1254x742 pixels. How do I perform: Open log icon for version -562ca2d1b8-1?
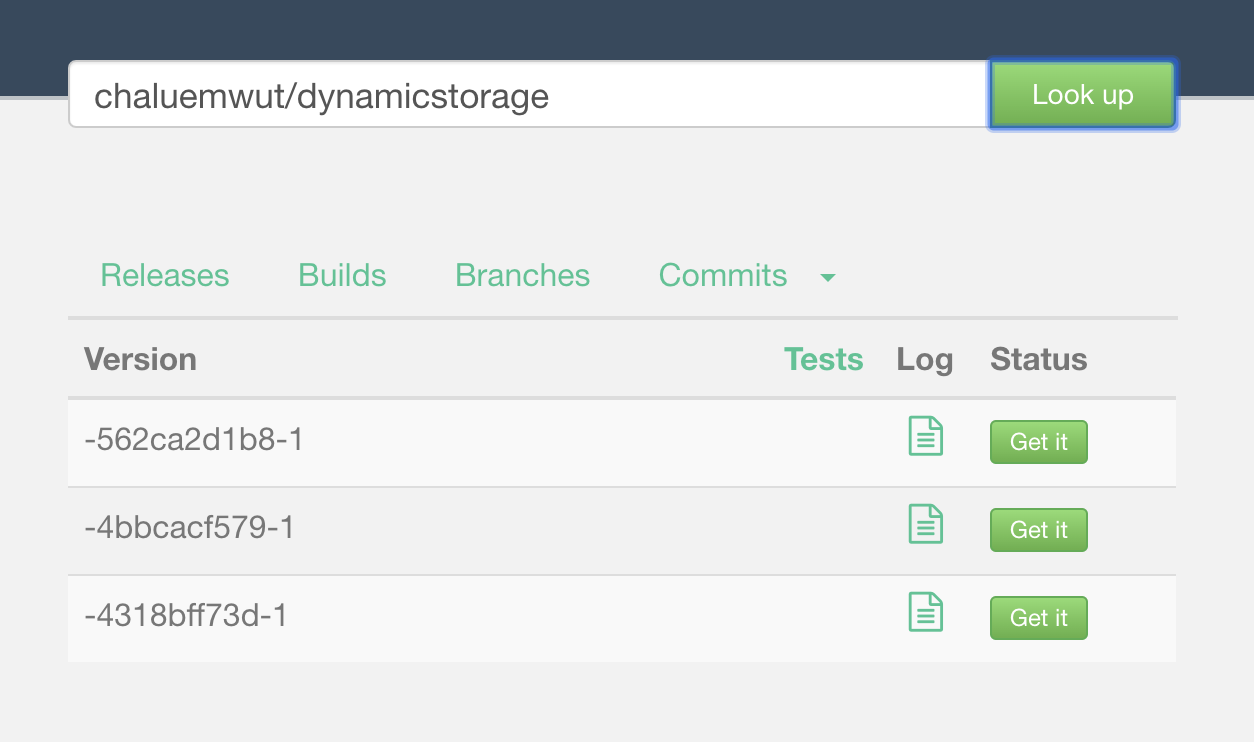[925, 436]
